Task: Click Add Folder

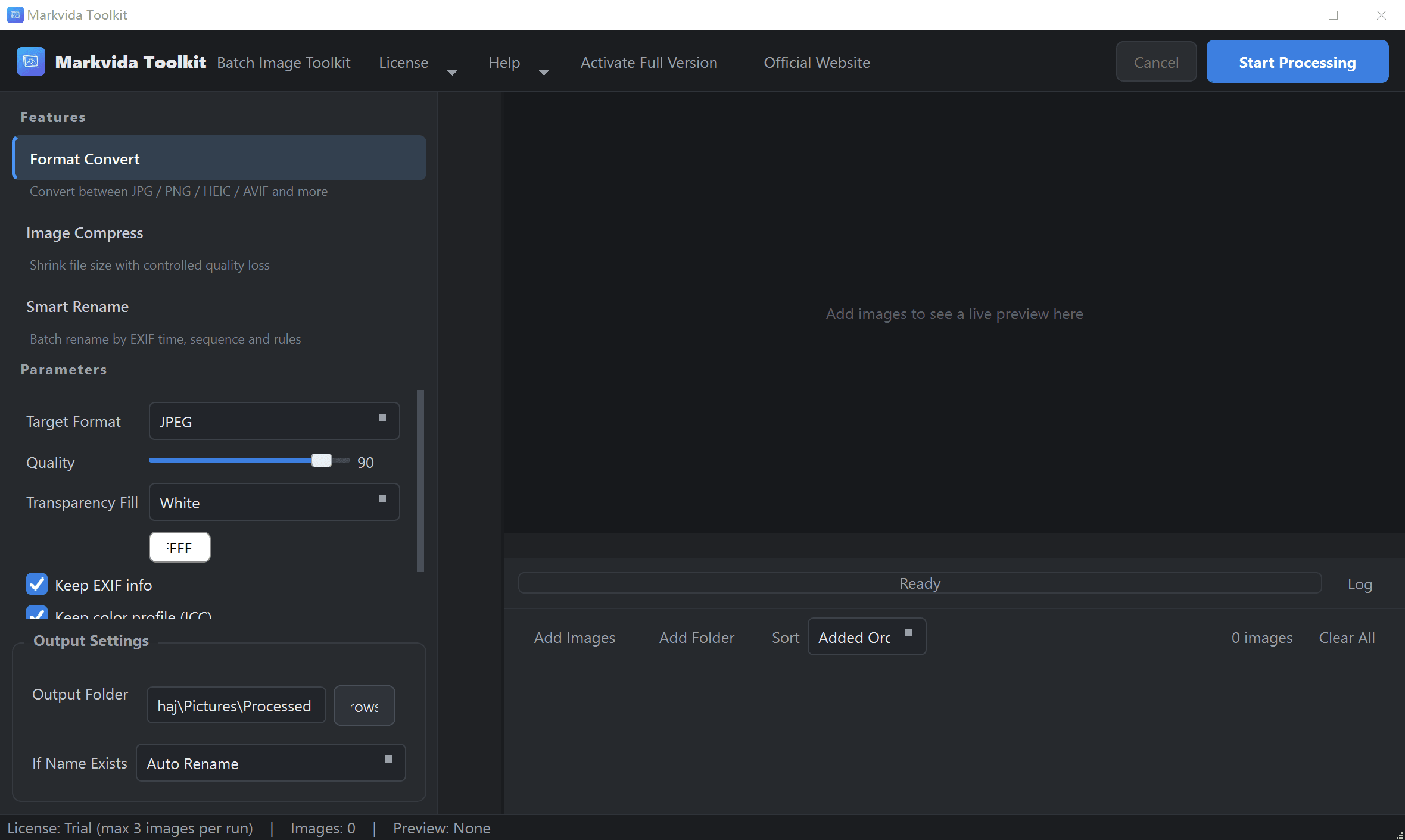Action: pos(696,638)
